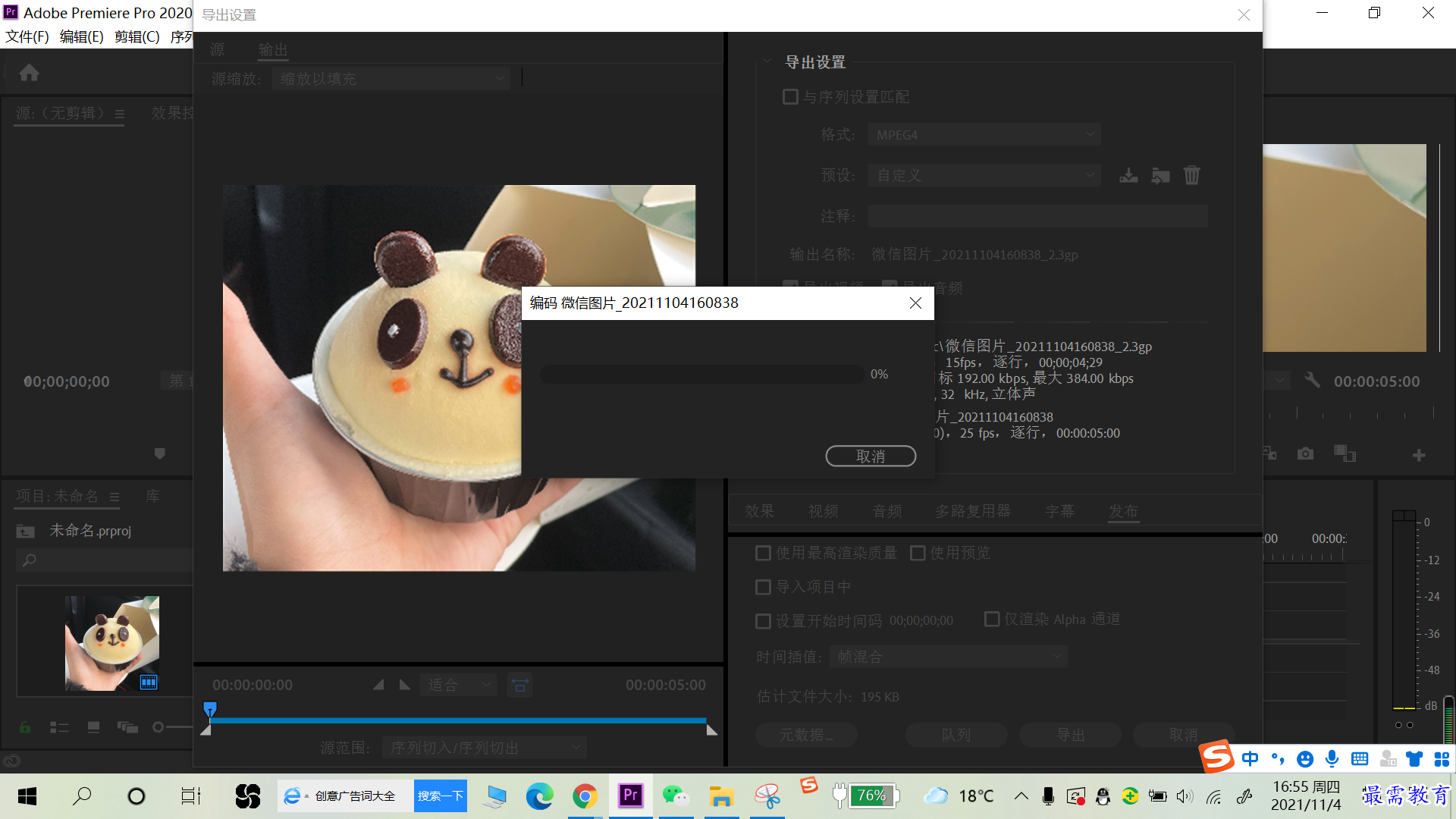Toggle 仅渲染 Alpha 通道 checkbox

(992, 619)
